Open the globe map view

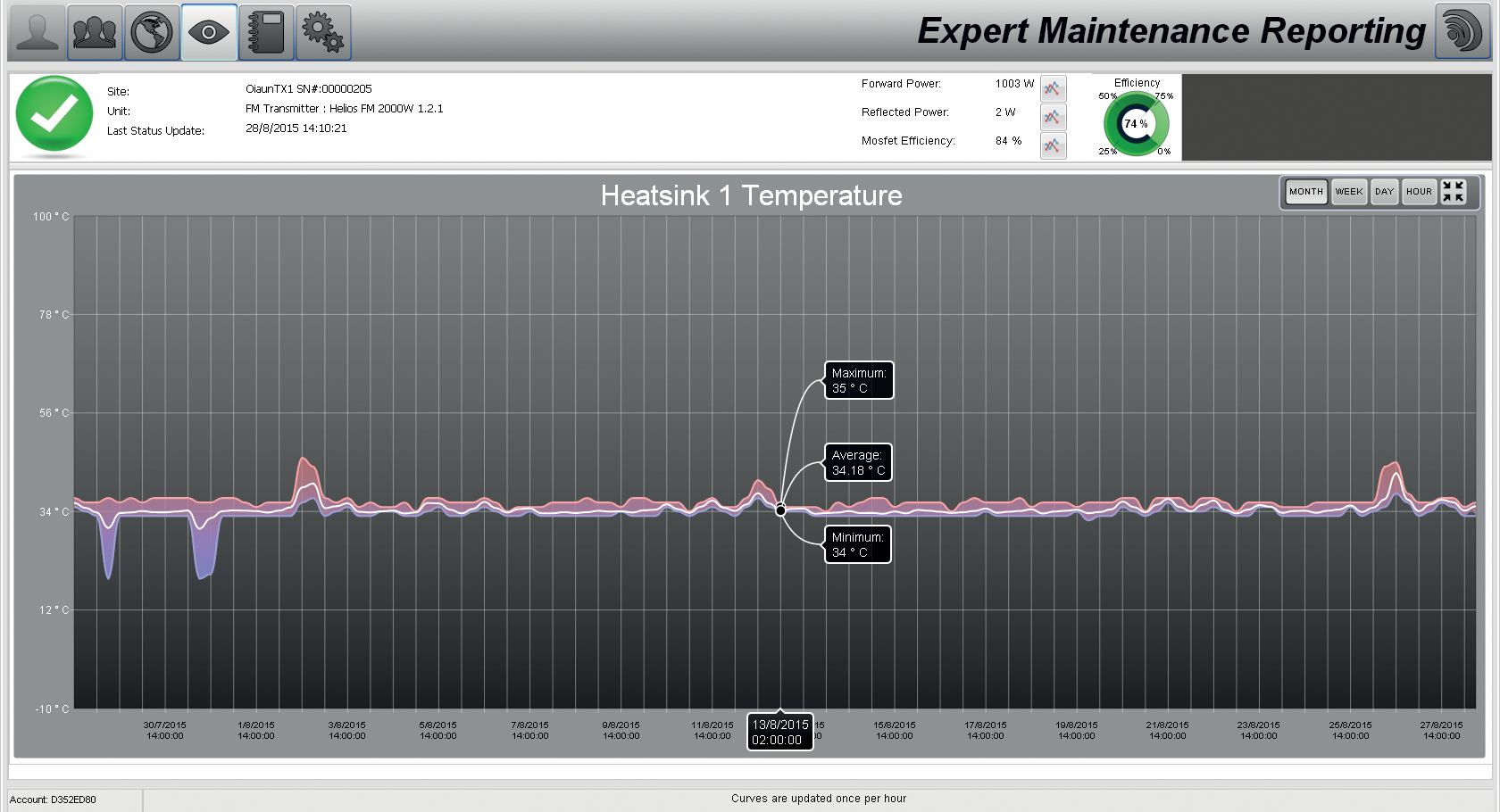tap(152, 32)
